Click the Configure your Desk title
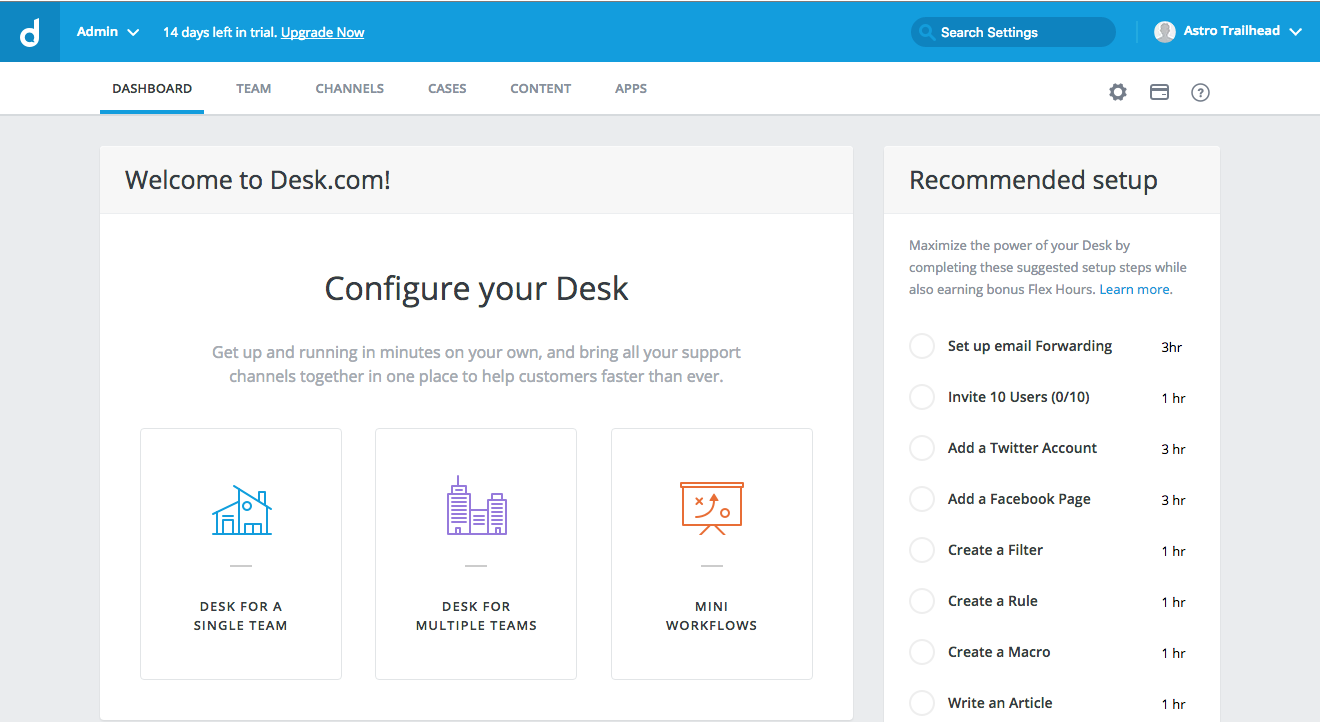 pyautogui.click(x=477, y=288)
